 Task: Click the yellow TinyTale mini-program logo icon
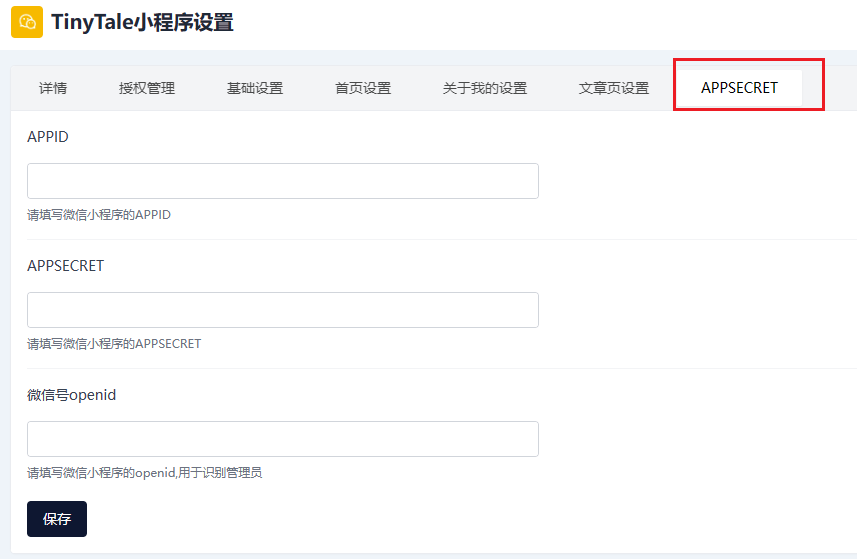pos(27,22)
